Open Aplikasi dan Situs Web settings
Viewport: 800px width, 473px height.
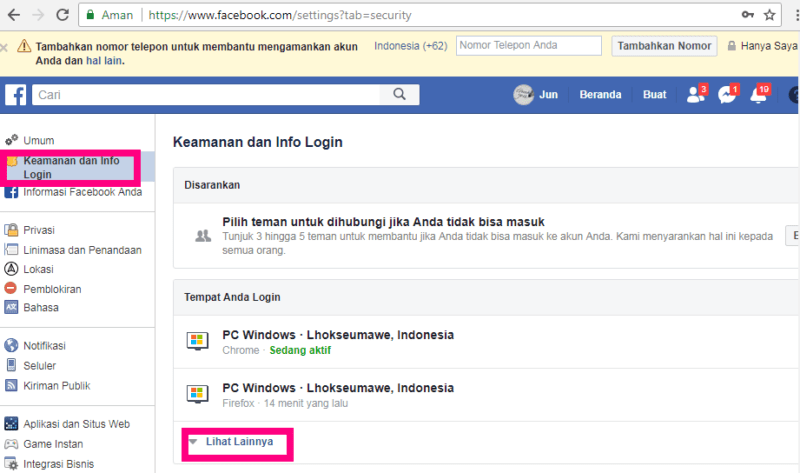77,424
